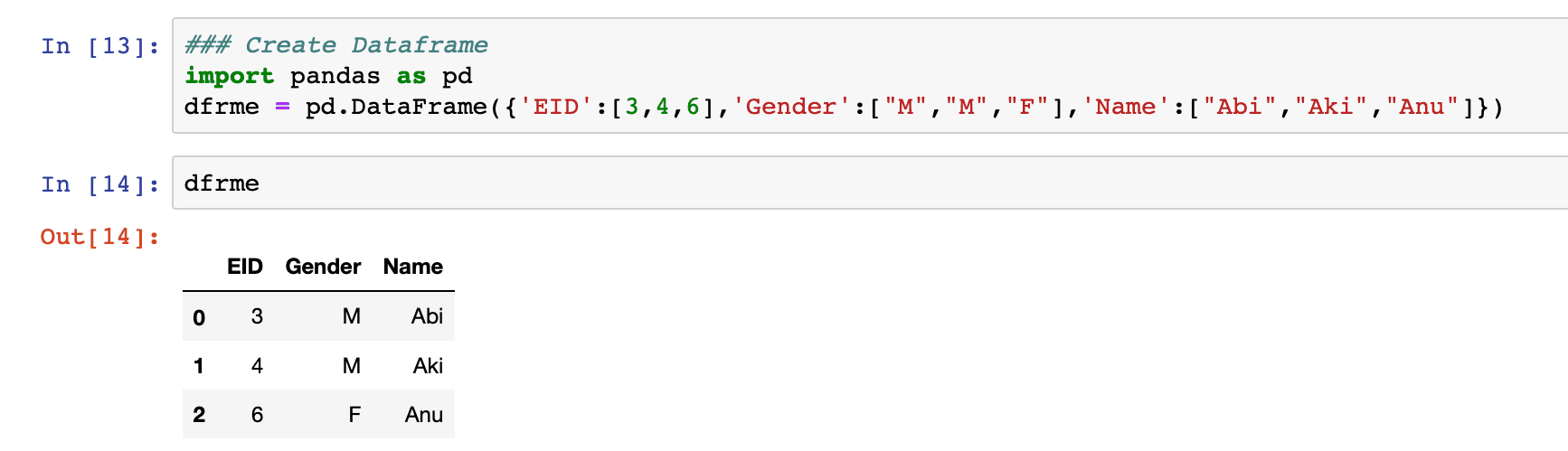Click the pd.DataFrame text in code
Image resolution: width=1568 pixels, height=451 pixels.
396,107
